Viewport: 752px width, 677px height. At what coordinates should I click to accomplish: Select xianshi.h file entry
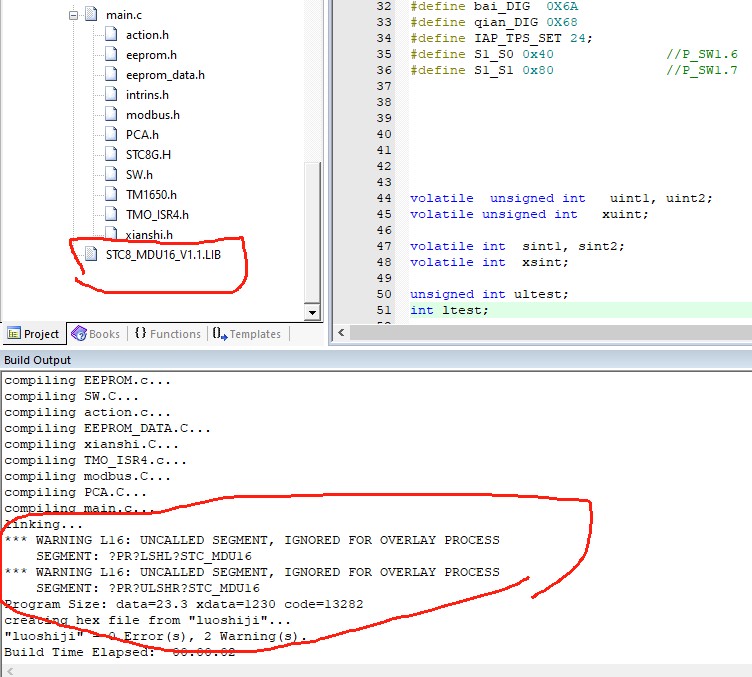click(149, 235)
